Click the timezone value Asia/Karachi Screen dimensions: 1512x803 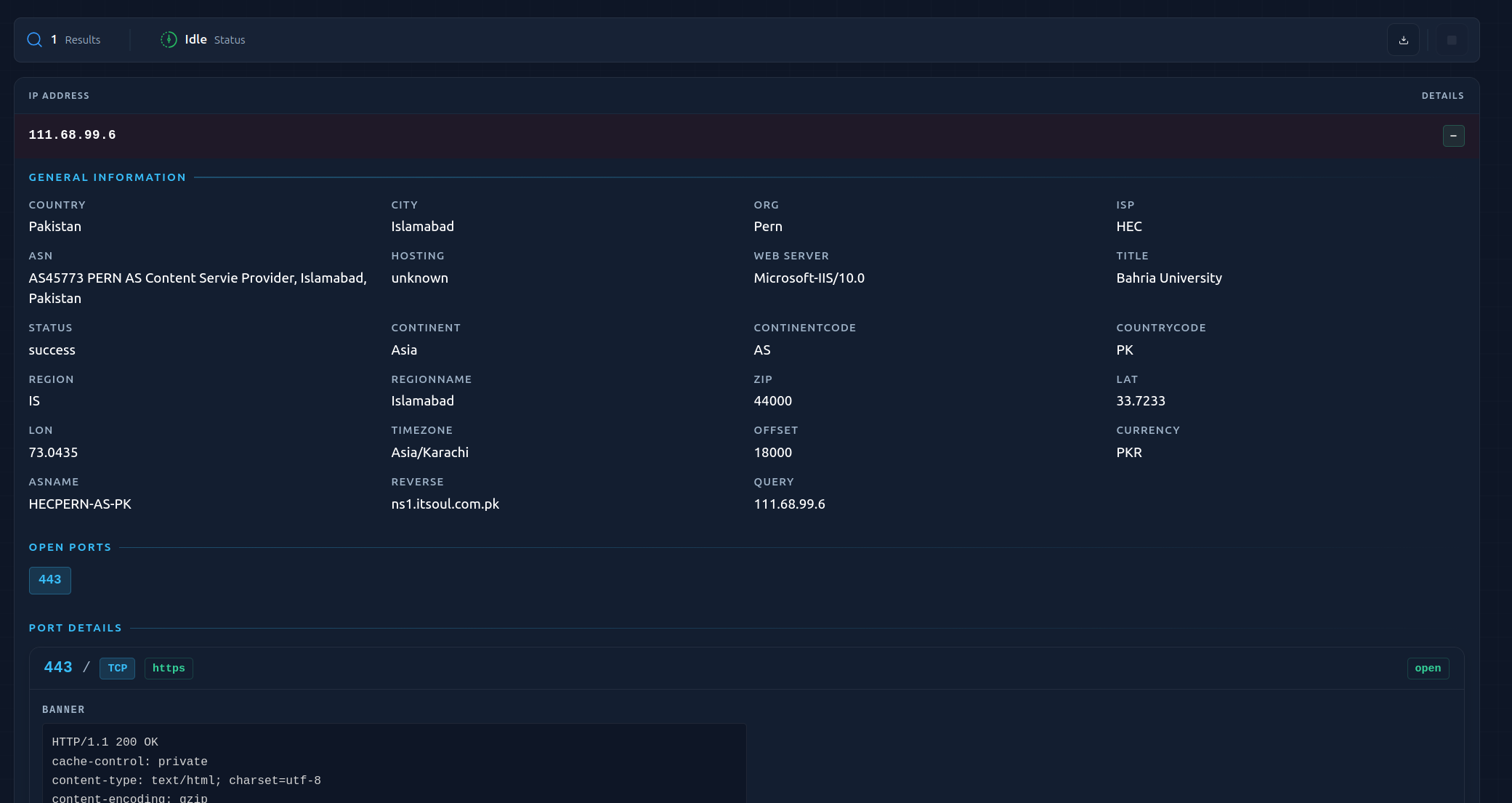430,453
